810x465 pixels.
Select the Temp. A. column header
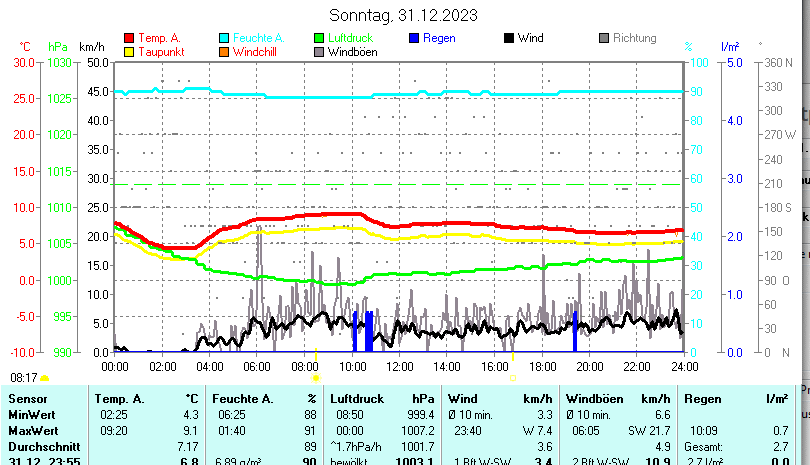click(119, 399)
